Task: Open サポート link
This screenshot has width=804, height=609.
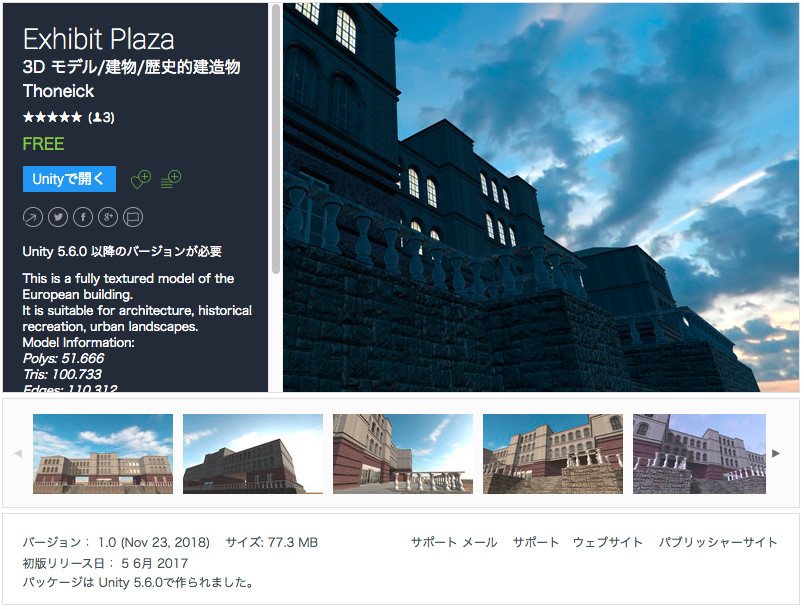Action: click(536, 542)
